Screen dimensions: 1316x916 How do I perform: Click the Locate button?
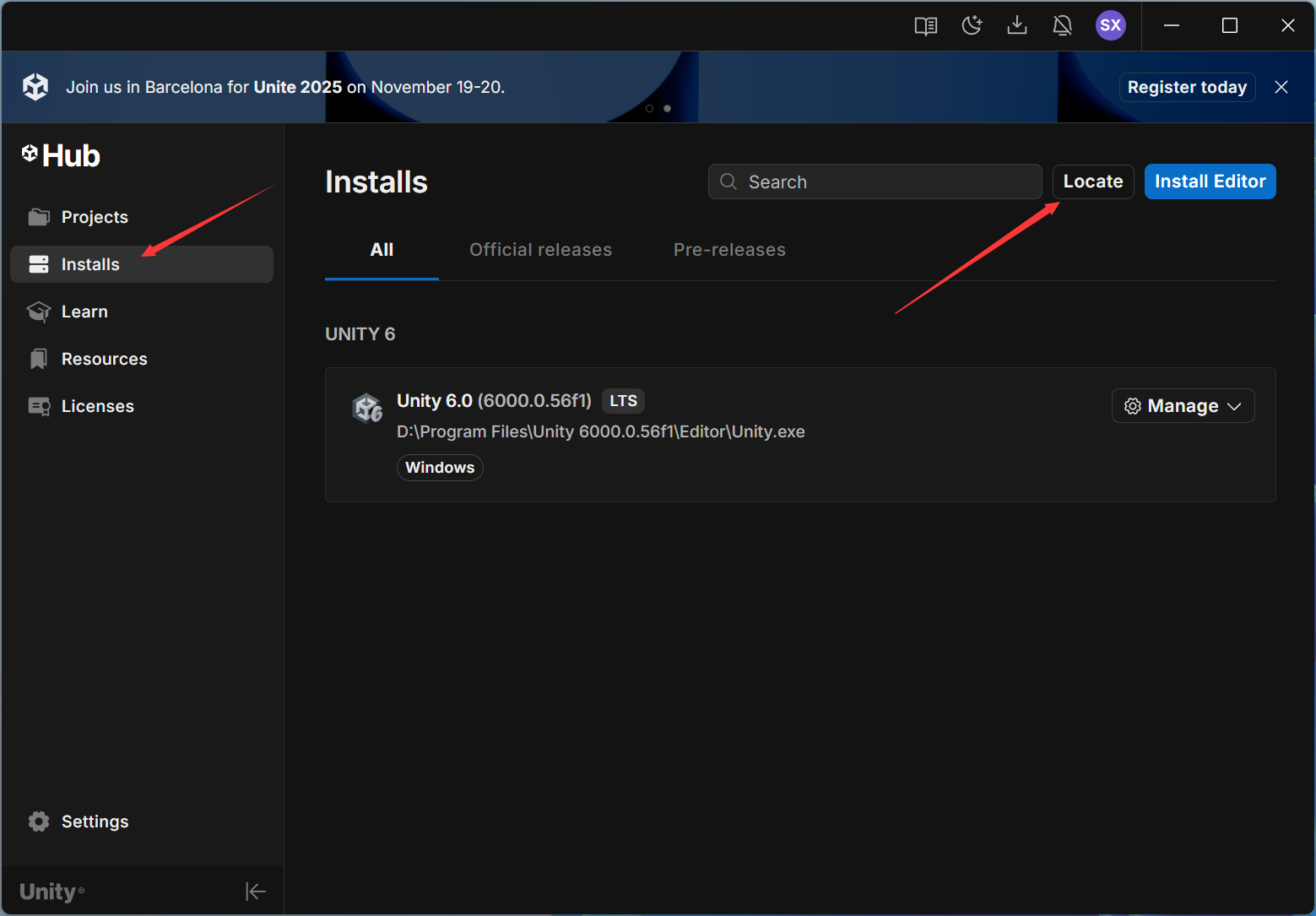[x=1093, y=182]
